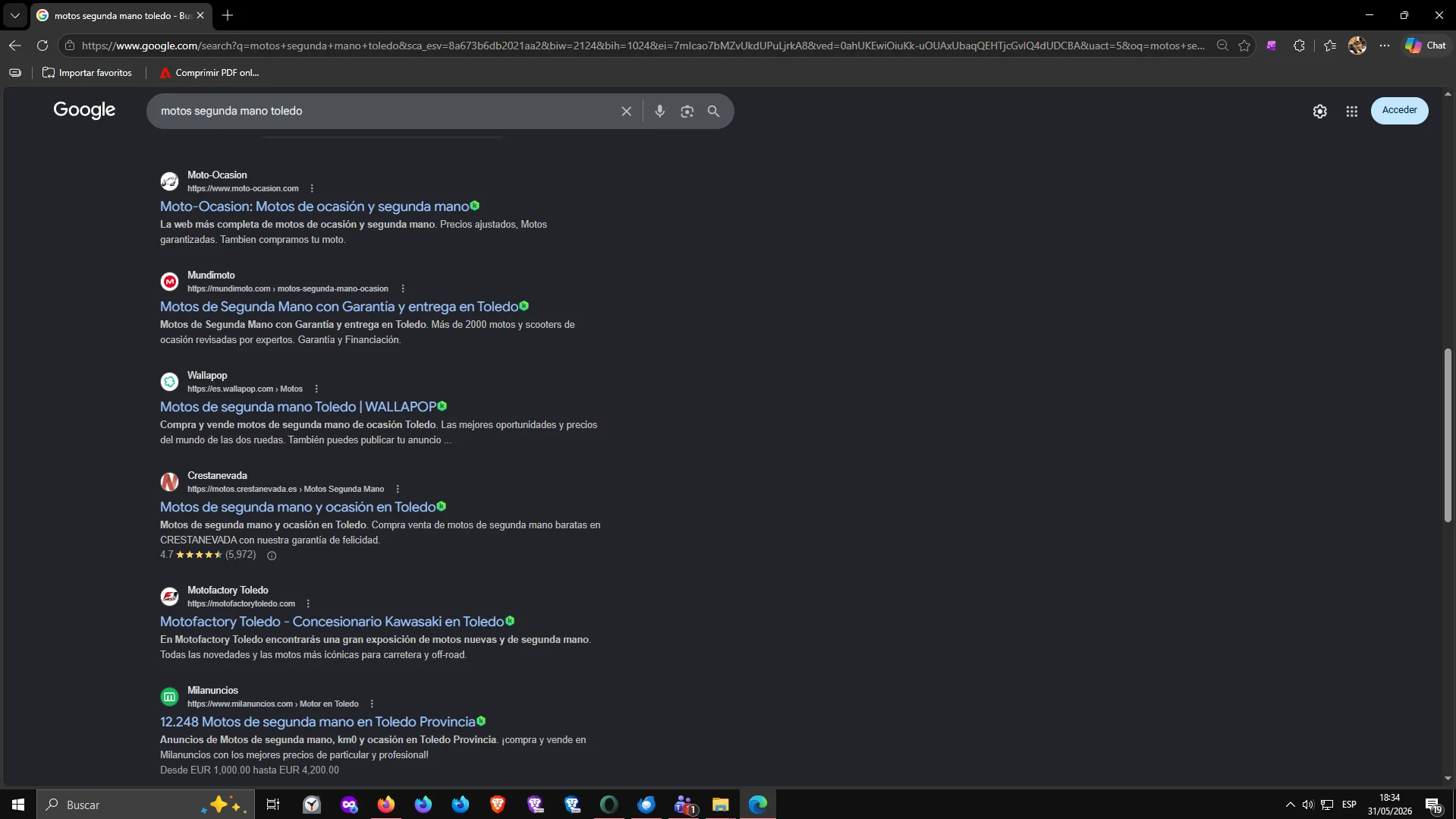Start a voice search with the microphone

point(659,111)
